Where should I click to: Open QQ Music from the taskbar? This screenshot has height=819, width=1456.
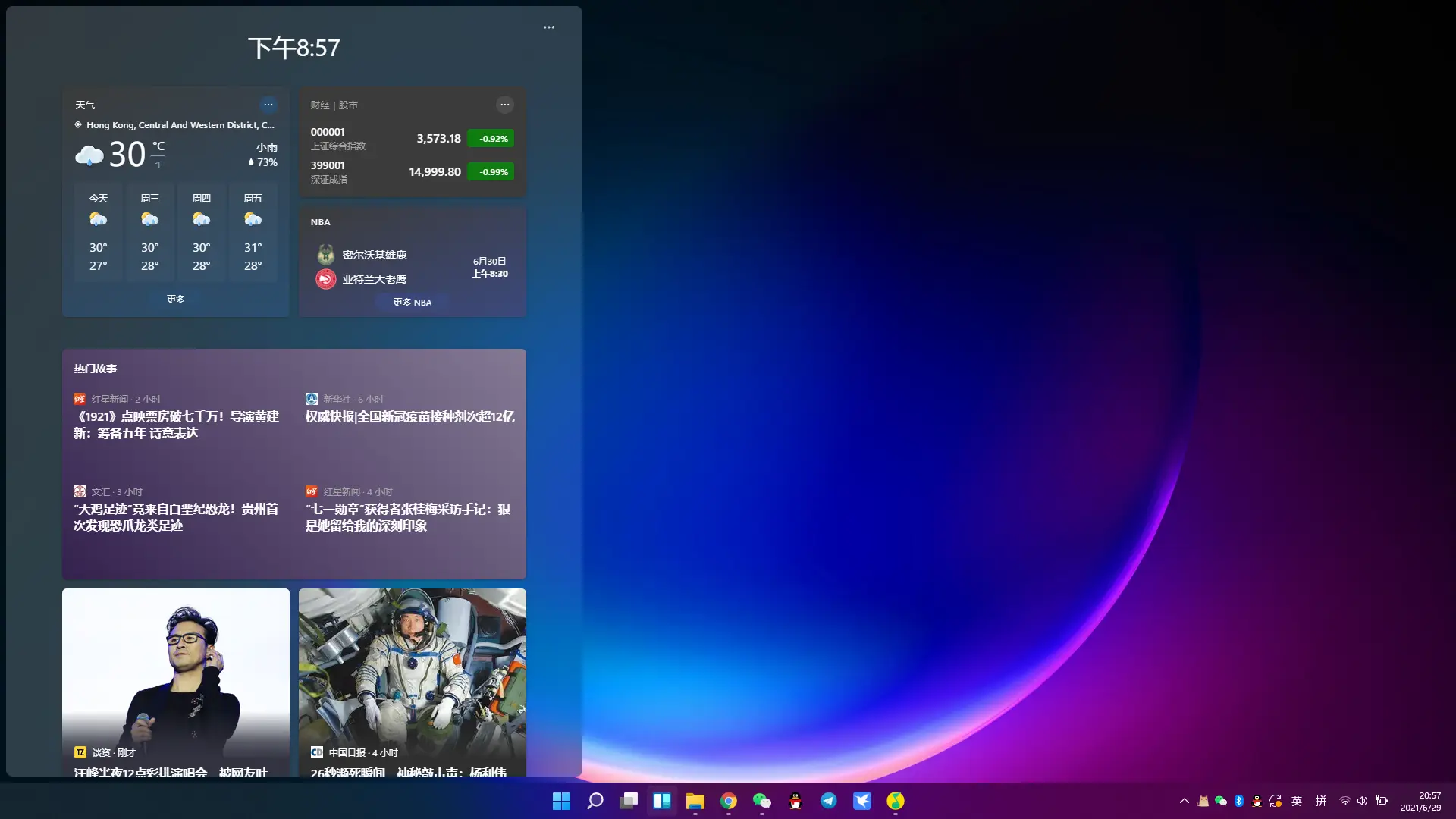point(896,801)
